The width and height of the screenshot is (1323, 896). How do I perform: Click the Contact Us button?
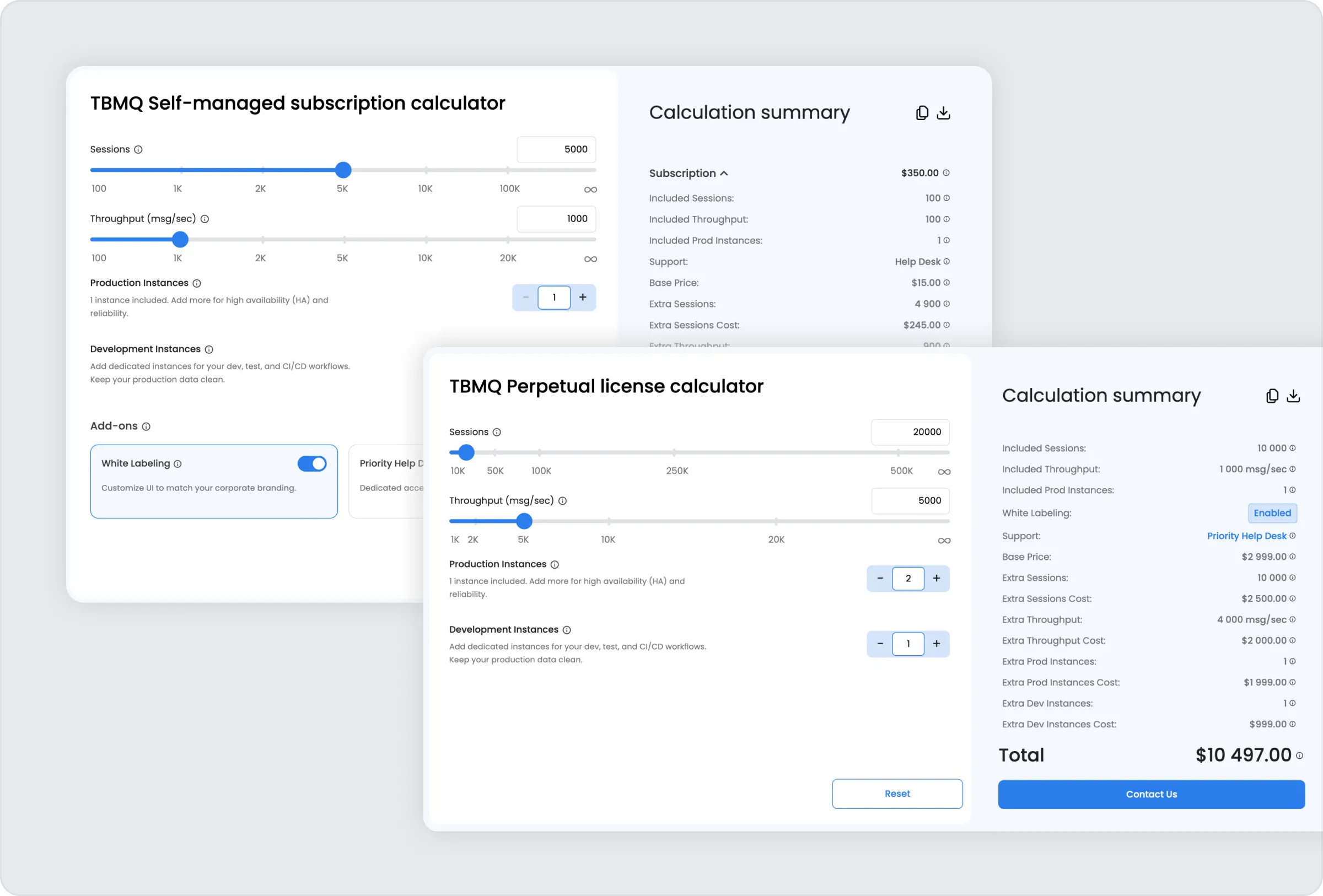(1151, 795)
